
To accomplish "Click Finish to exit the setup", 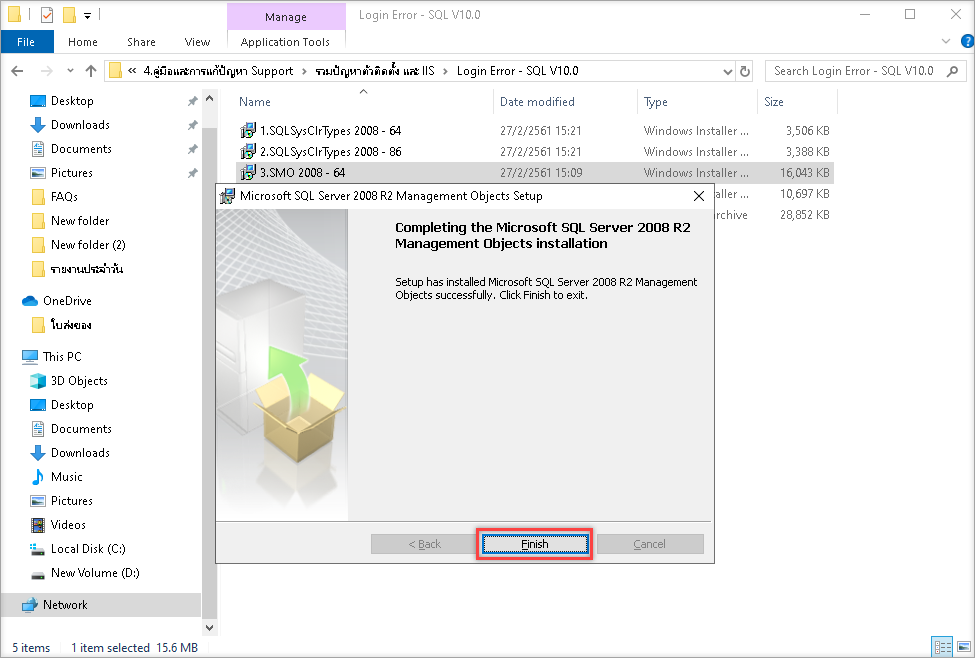I will pos(534,544).
